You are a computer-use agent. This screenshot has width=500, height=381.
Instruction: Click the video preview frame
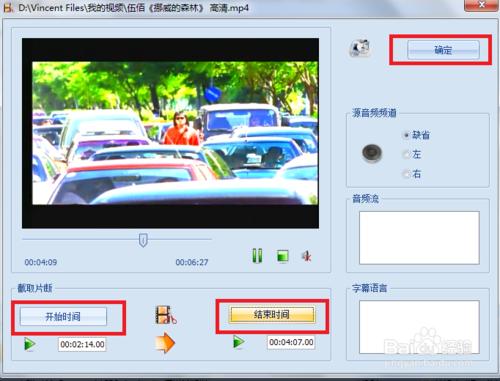[x=170, y=133]
